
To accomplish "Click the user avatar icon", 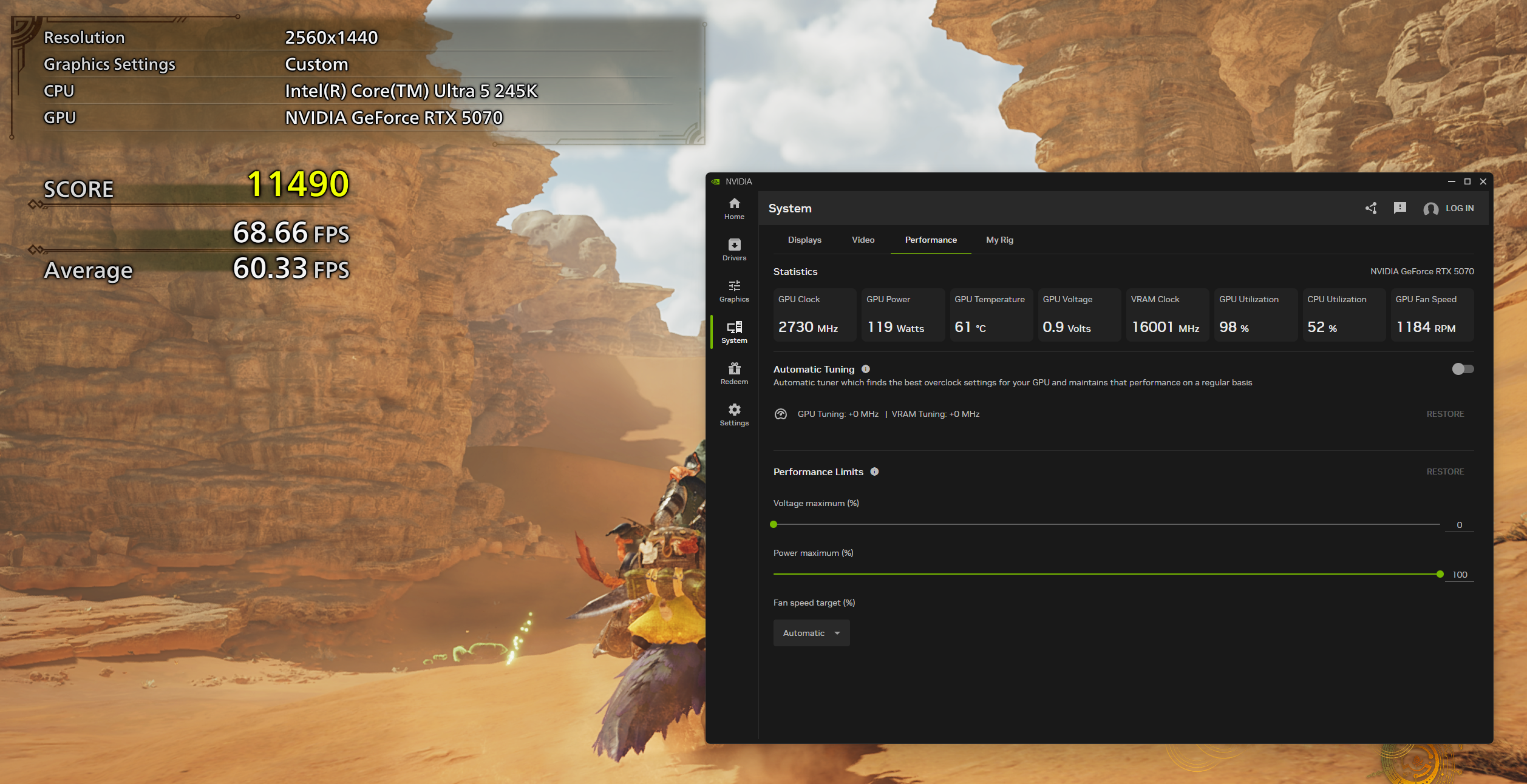I will 1430,209.
